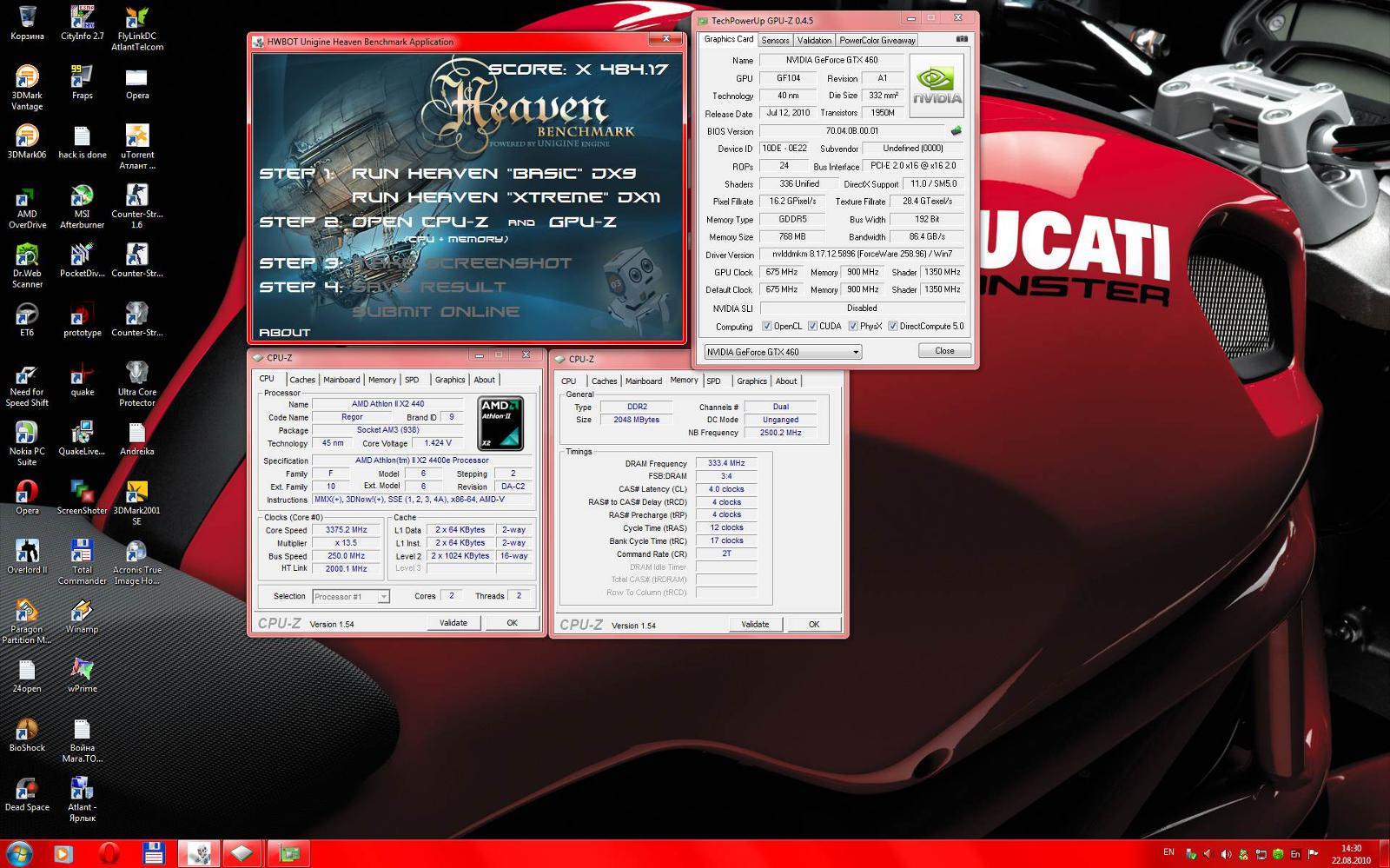
Task: Open the quake desktop icon
Action: pyautogui.click(x=82, y=379)
